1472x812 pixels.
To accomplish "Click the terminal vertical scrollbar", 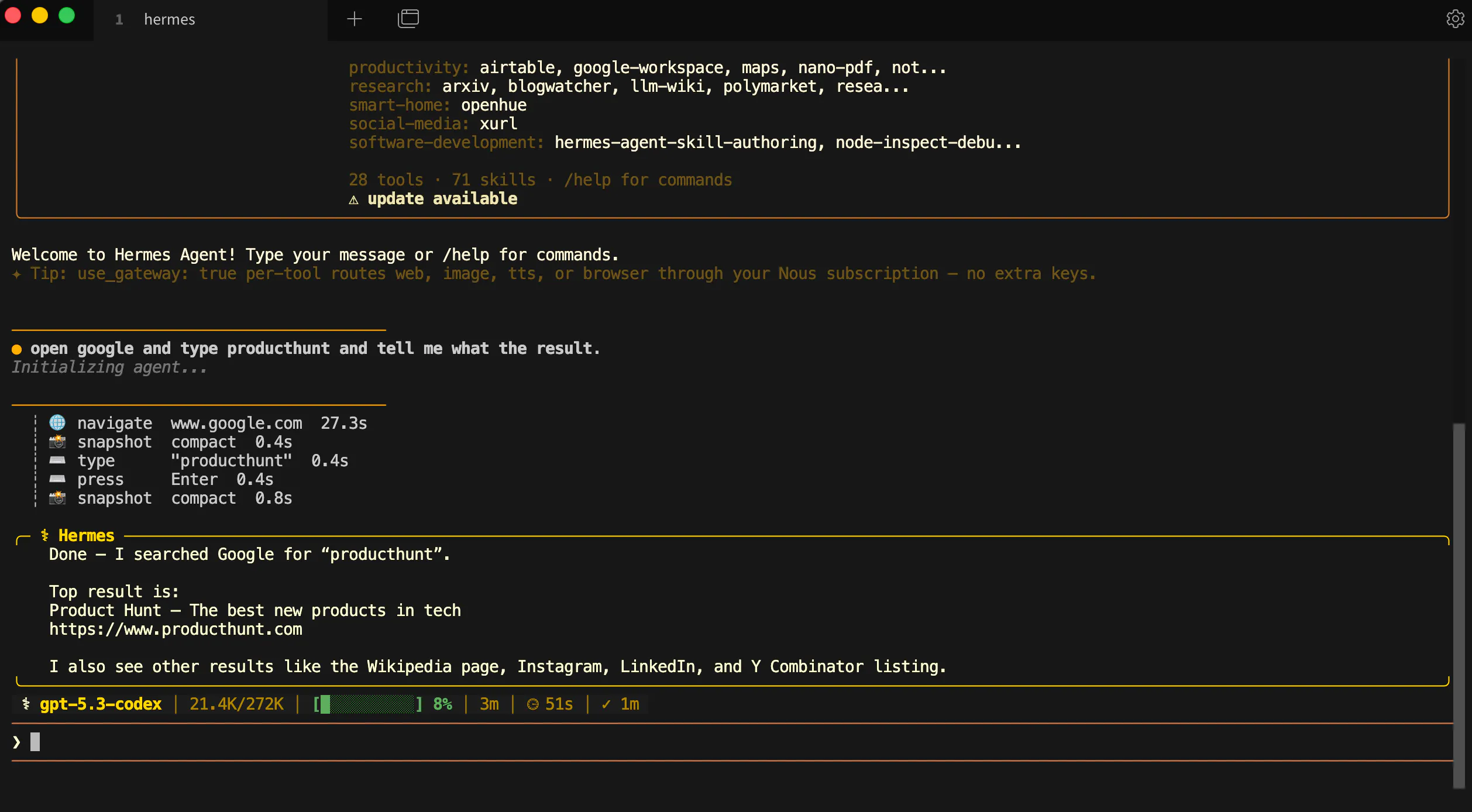I will click(1459, 605).
